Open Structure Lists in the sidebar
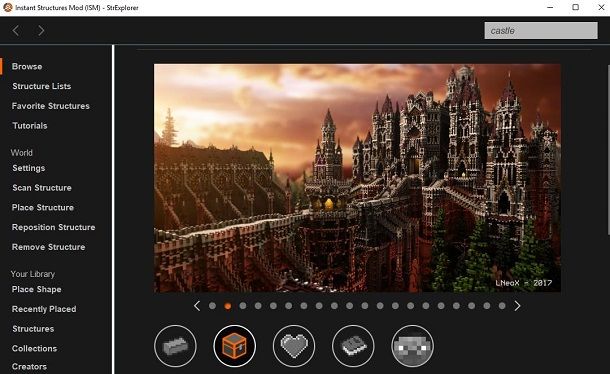Viewport: 610px width, 374px height. pos(42,86)
